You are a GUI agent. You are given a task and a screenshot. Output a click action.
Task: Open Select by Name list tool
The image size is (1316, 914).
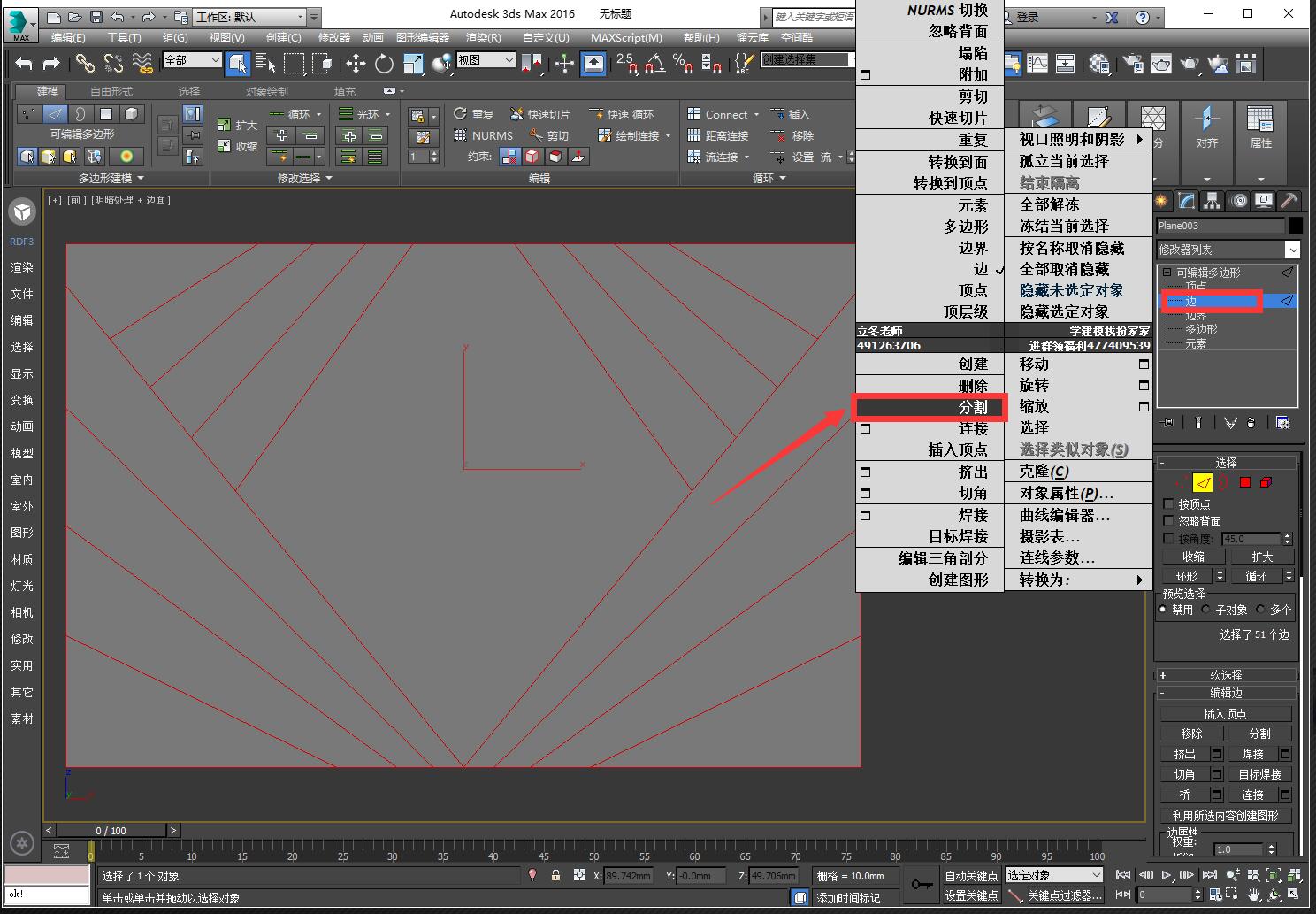tap(264, 63)
